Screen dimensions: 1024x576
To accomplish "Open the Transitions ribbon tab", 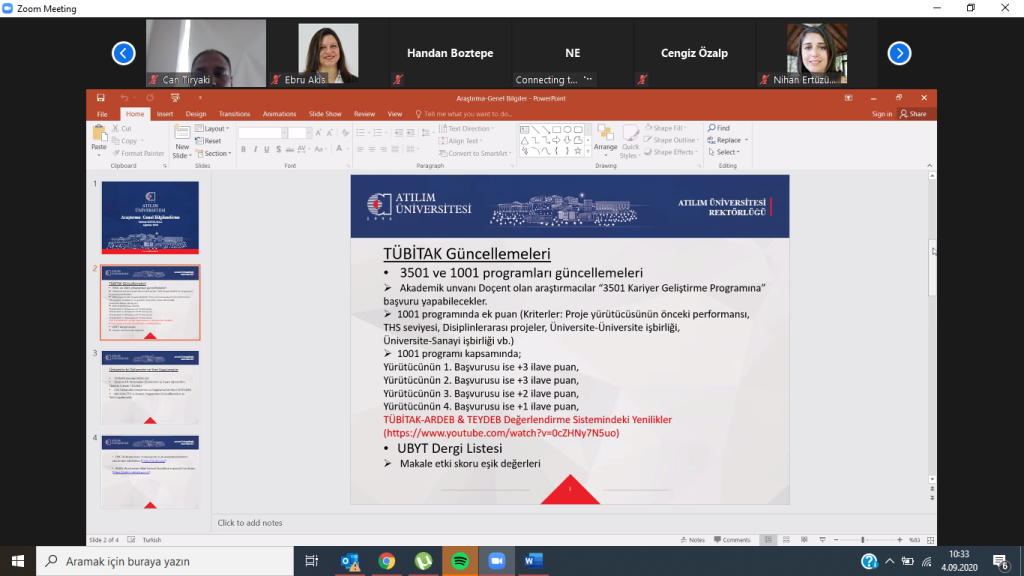I will coord(234,114).
